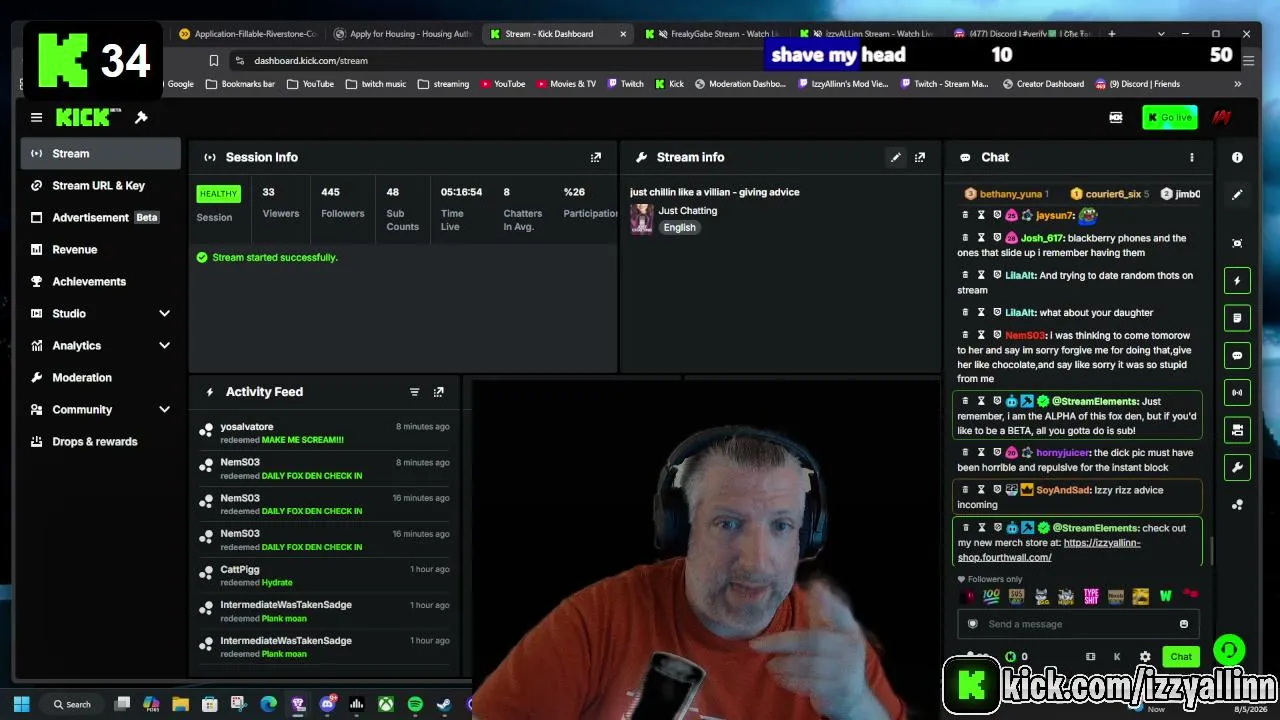Open chat settings gear icon
The width and height of the screenshot is (1280, 720).
point(1145,657)
